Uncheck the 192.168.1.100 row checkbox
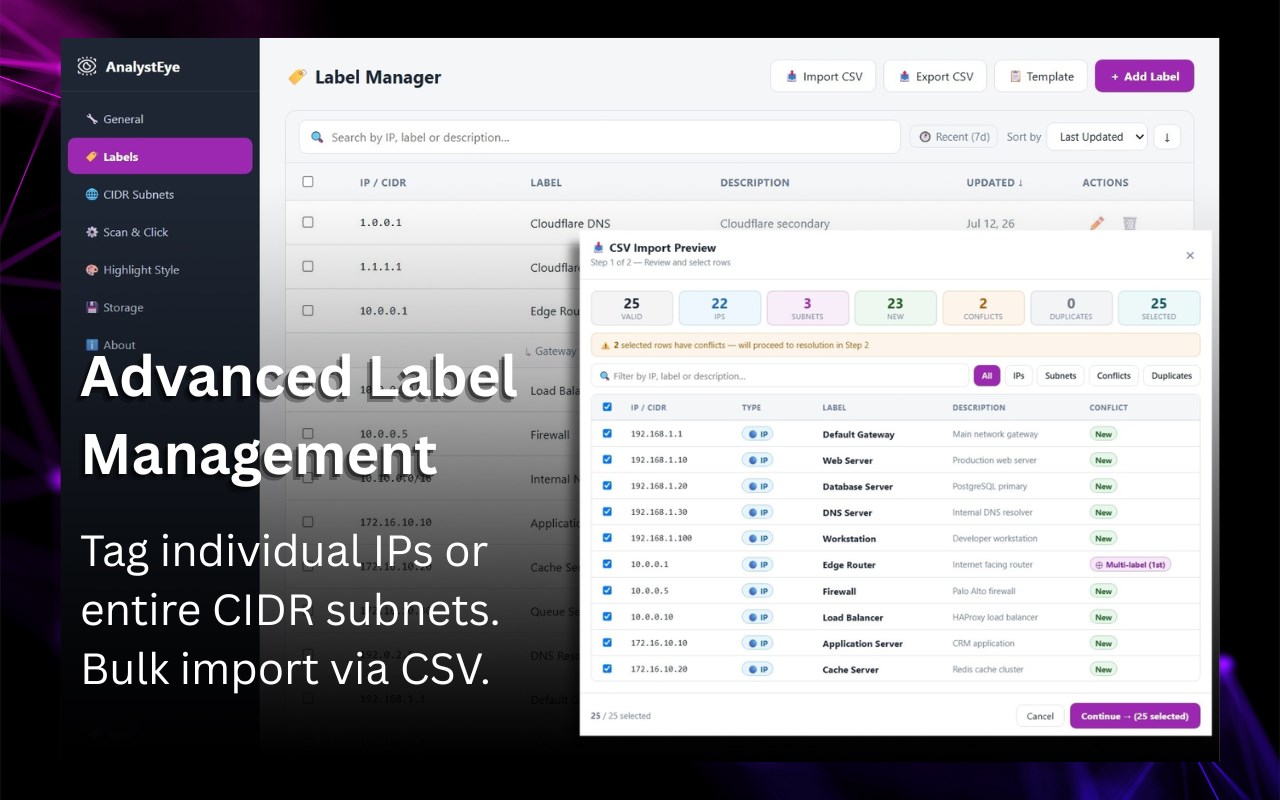The image size is (1280, 800). pos(607,537)
